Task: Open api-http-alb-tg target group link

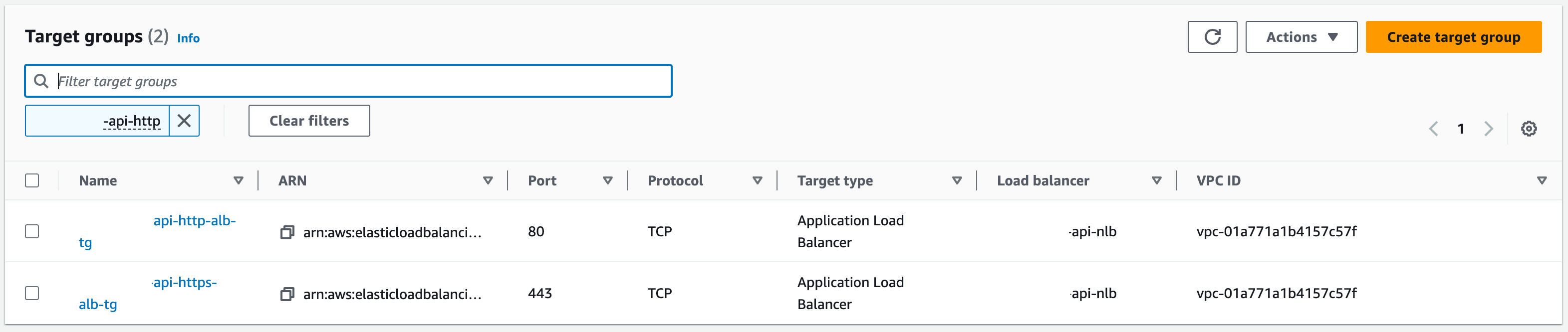Action: coord(158,232)
